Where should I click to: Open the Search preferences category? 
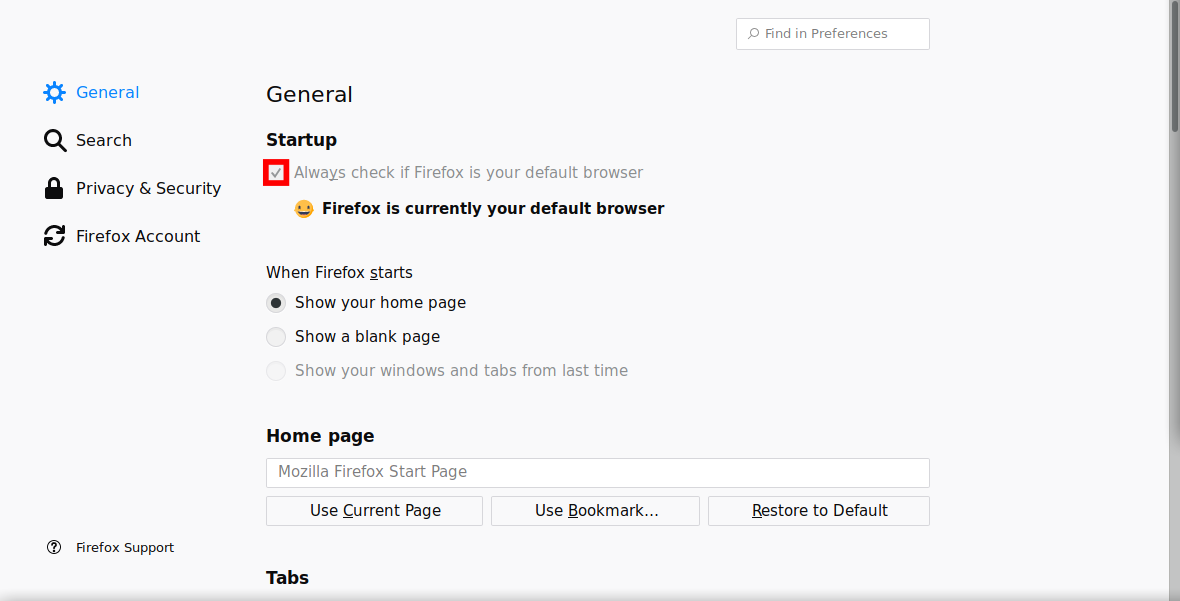tap(104, 141)
